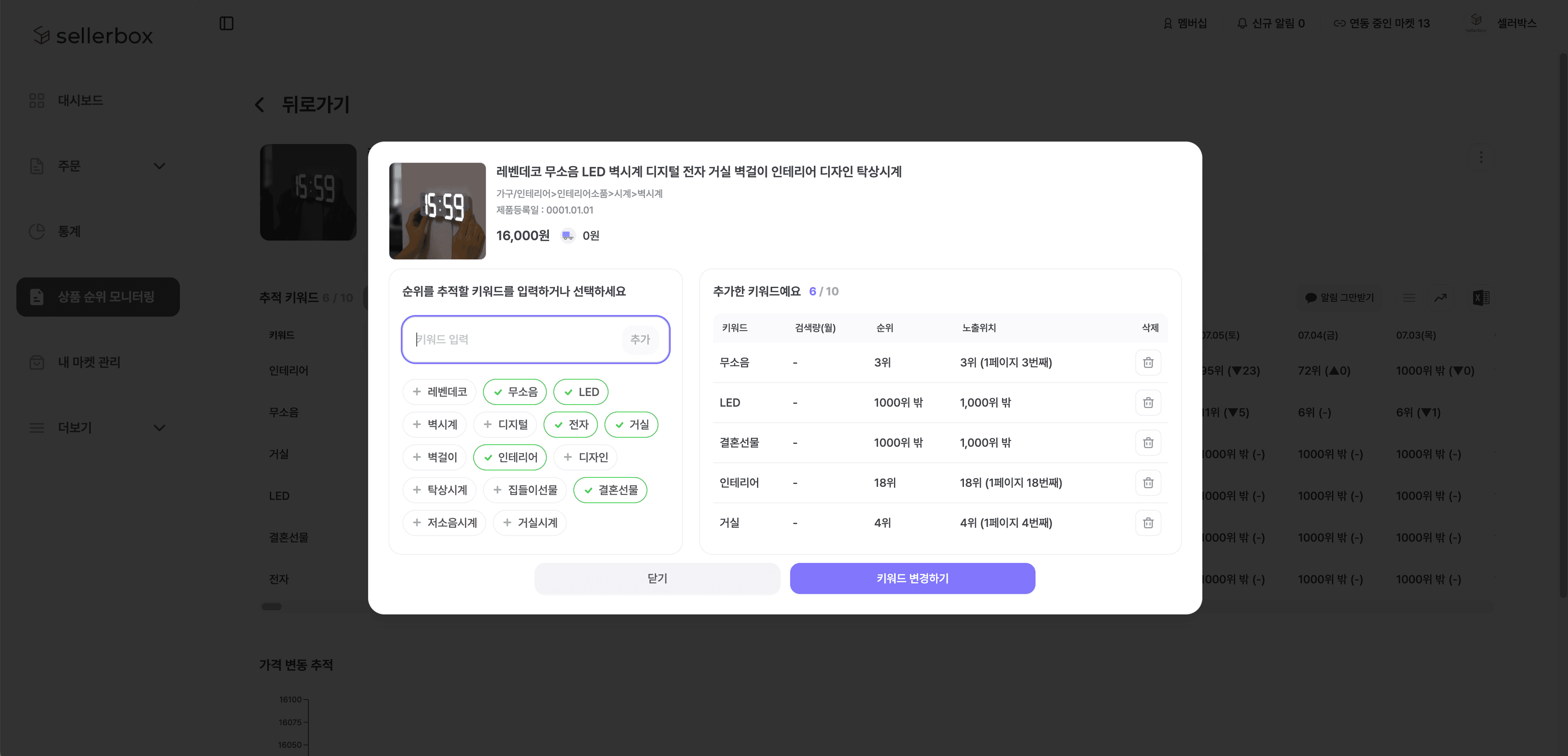Deselect the 전자 keyword chip
This screenshot has height=756, width=1568.
[x=571, y=425]
